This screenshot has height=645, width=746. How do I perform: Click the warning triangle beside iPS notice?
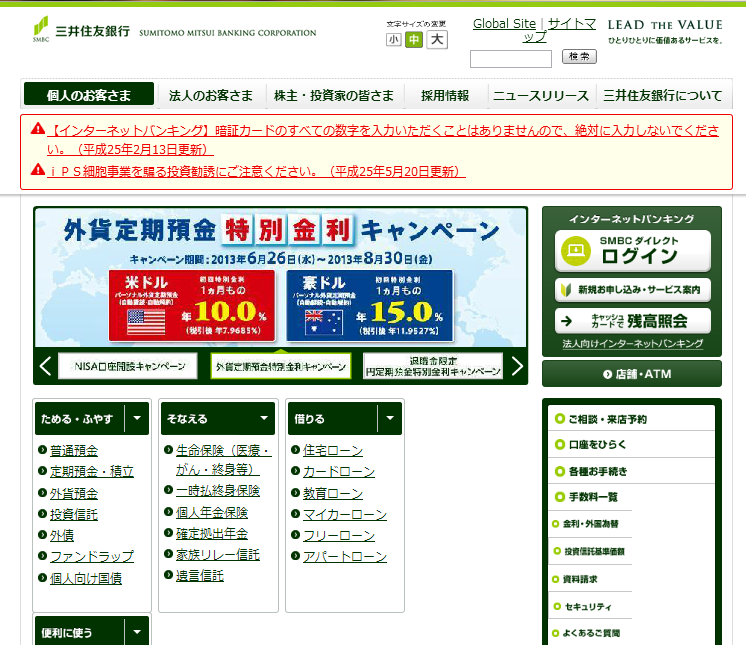[x=38, y=169]
